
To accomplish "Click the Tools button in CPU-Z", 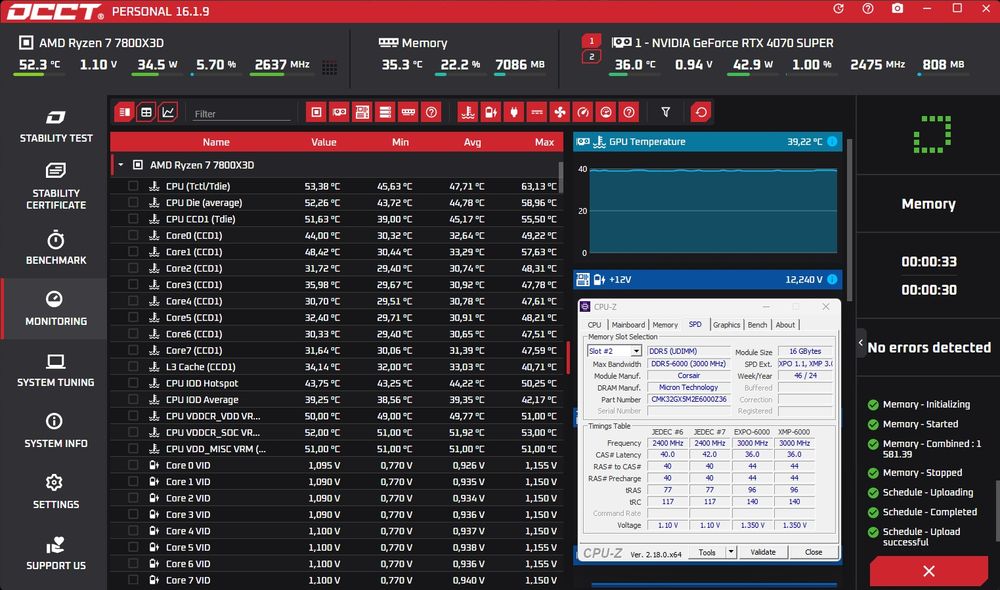I will click(707, 552).
